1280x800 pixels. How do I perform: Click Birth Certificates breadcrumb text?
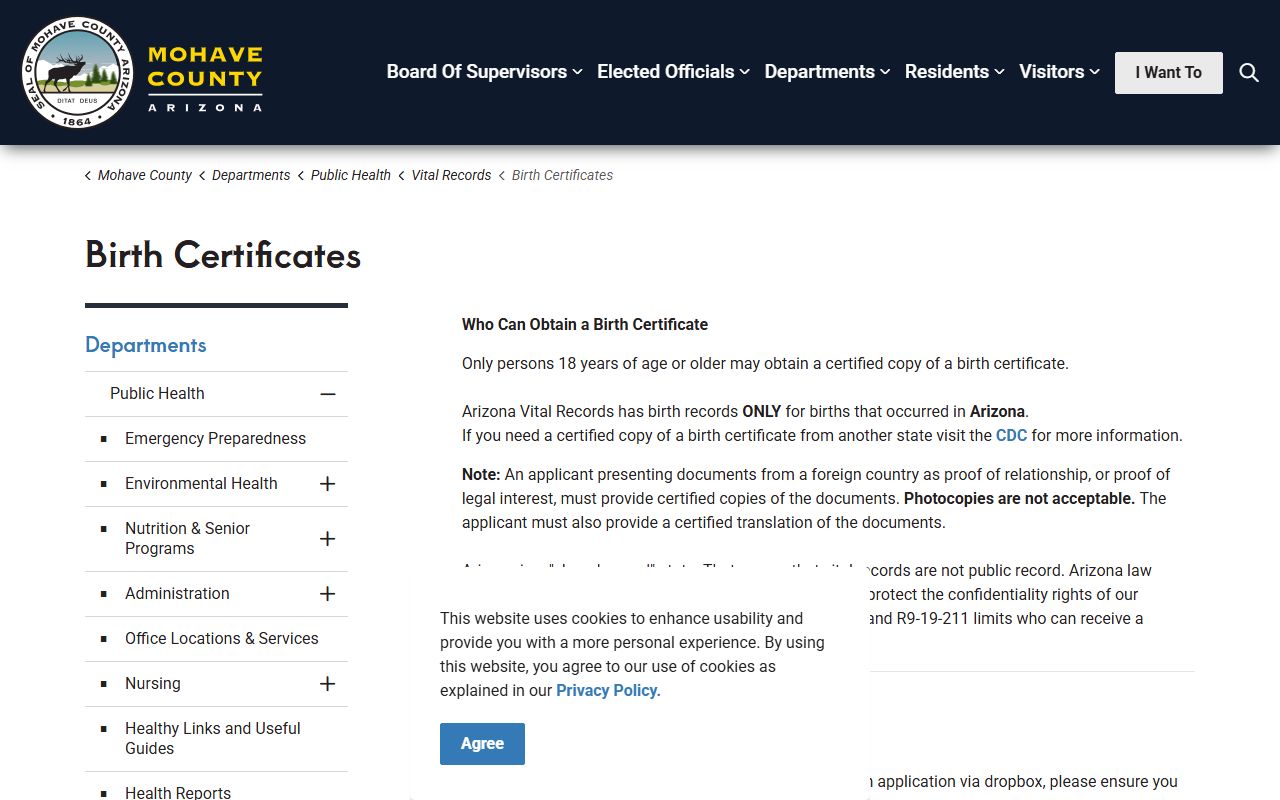click(562, 175)
